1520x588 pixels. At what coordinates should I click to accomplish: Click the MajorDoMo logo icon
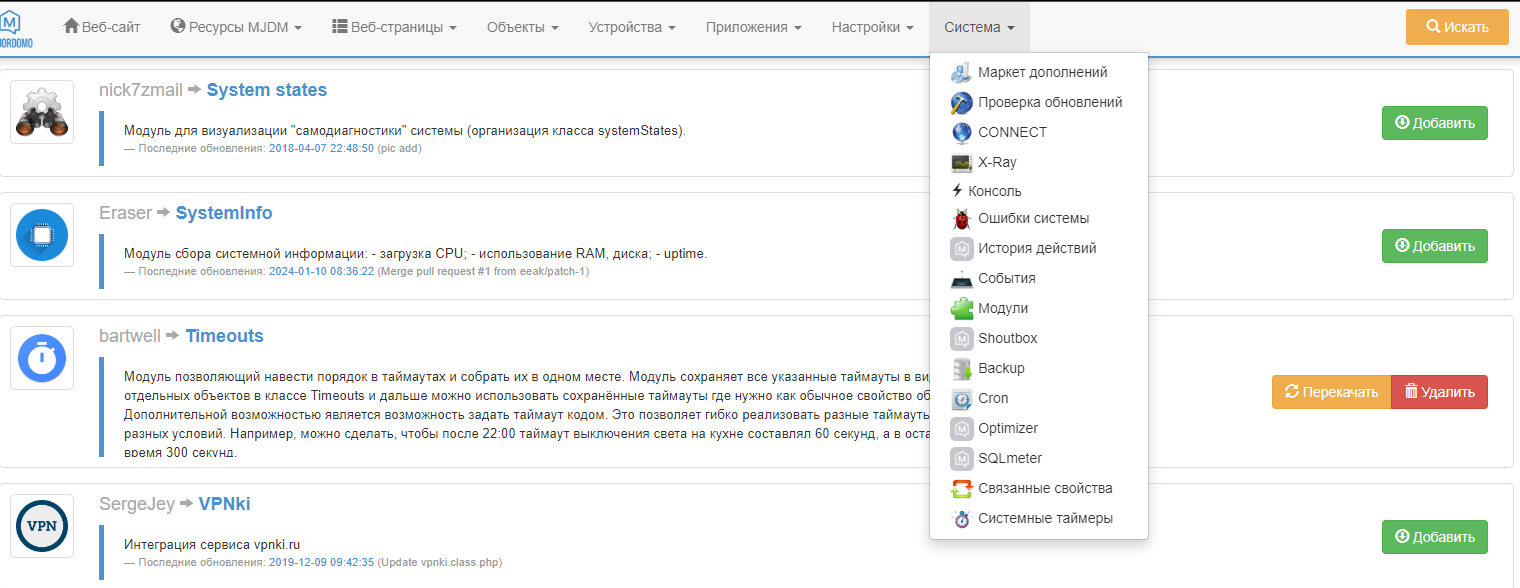(18, 22)
